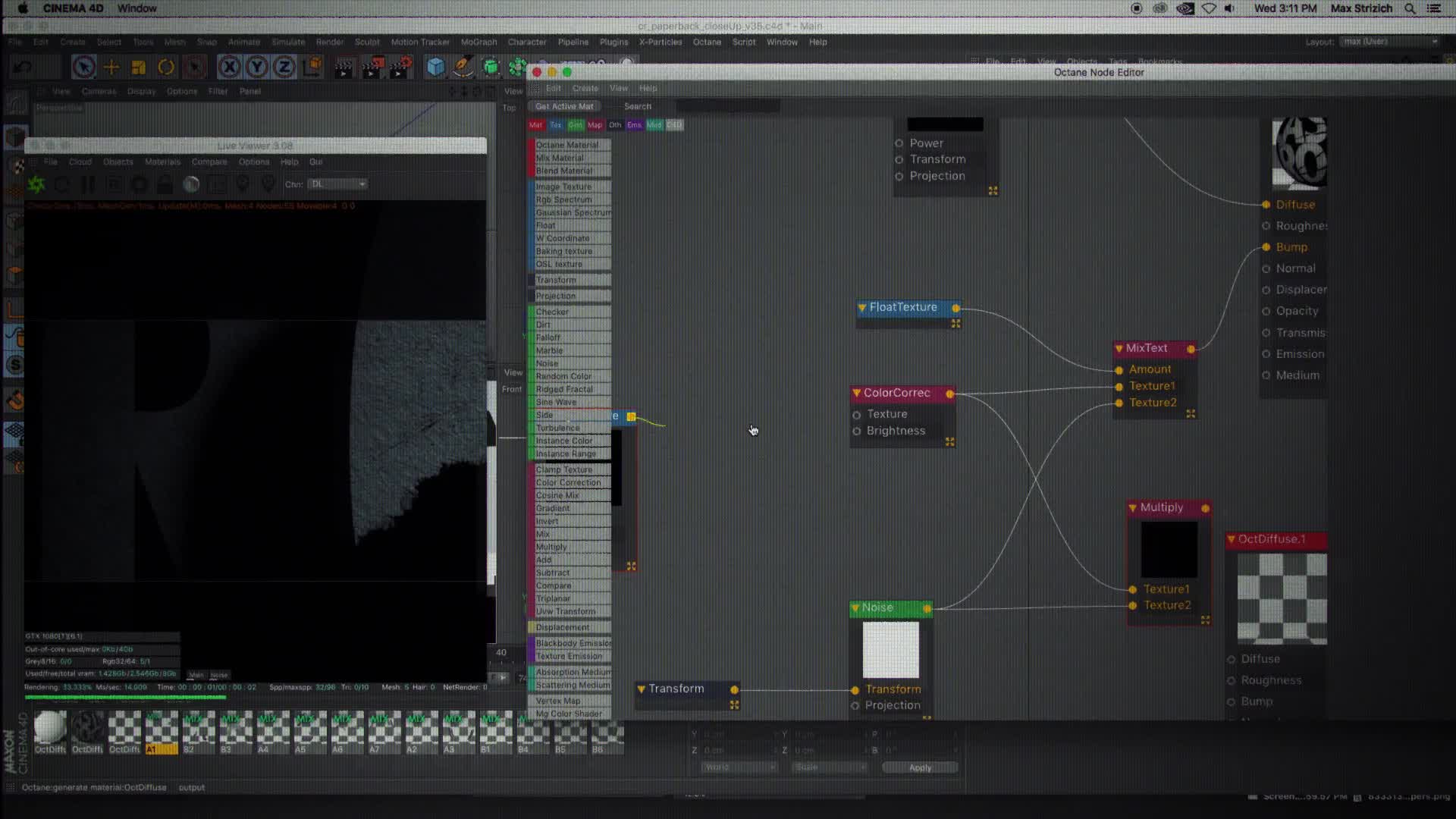Click the Noise node white color preview
Viewport: 1456px width, 819px height.
point(891,650)
